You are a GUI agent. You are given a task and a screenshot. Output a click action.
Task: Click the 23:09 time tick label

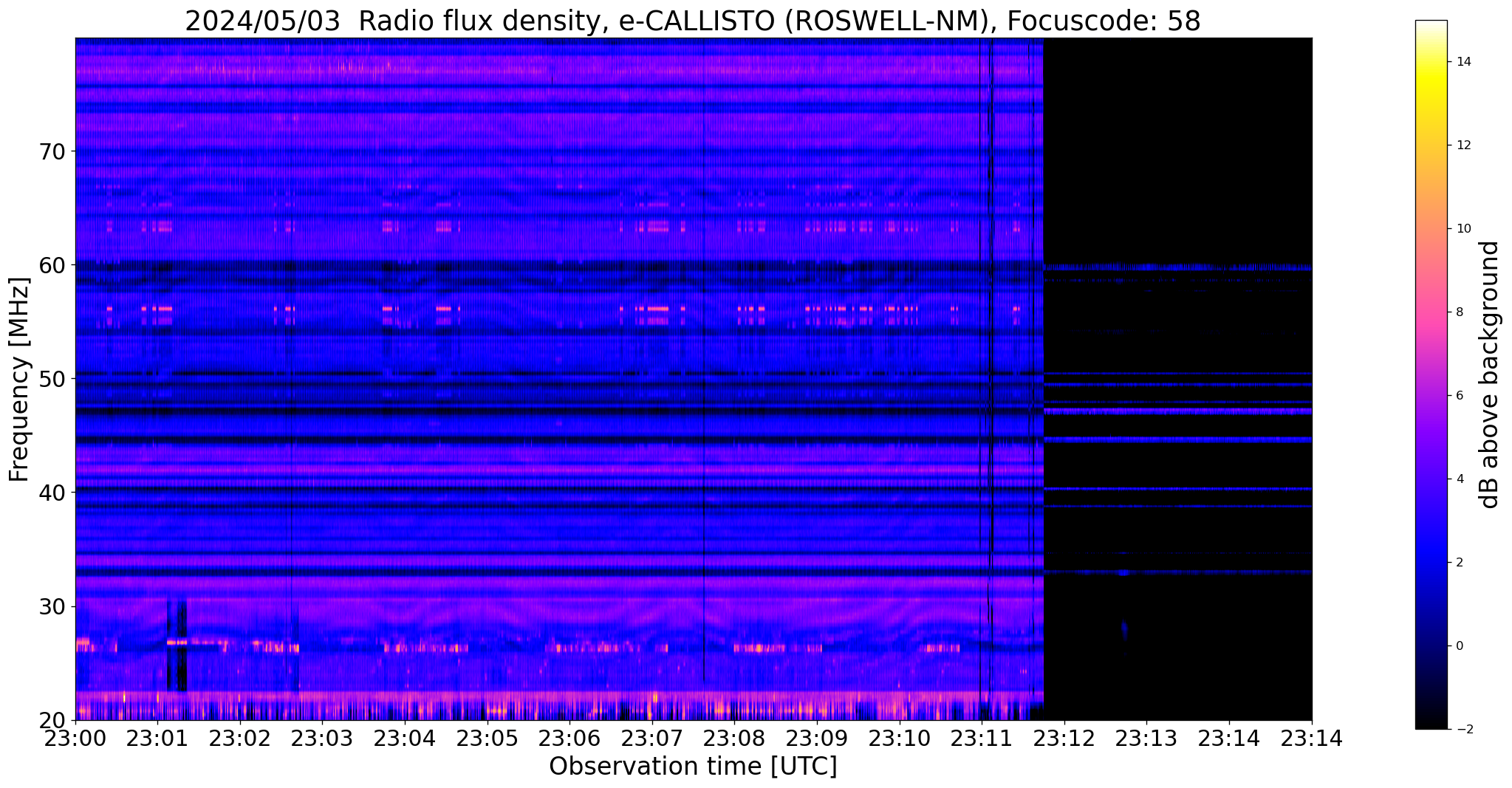tap(817, 738)
